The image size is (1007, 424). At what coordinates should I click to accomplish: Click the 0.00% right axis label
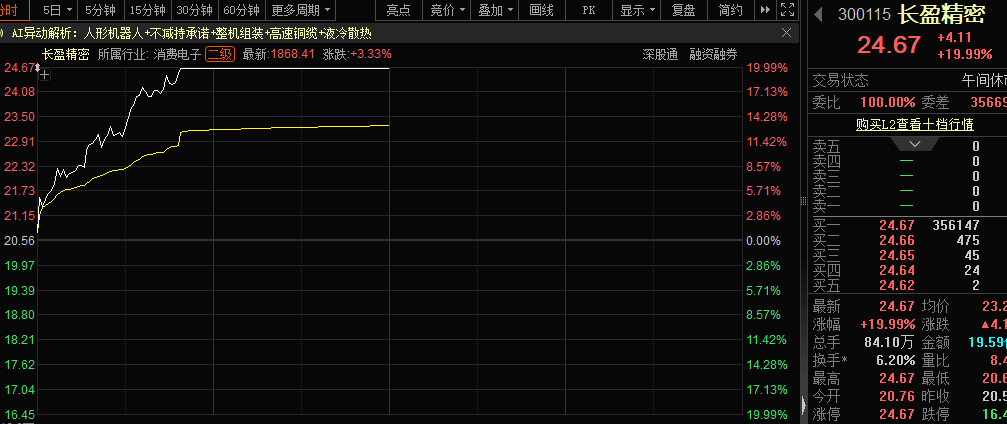(x=765, y=240)
